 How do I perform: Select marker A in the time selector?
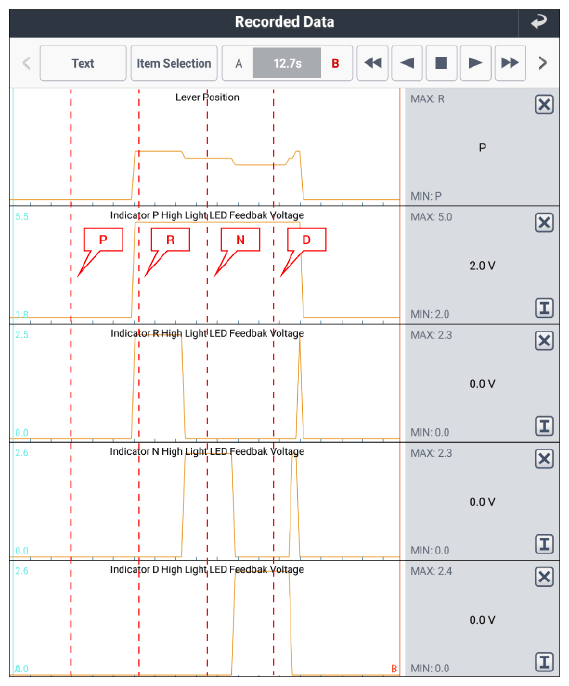point(238,64)
